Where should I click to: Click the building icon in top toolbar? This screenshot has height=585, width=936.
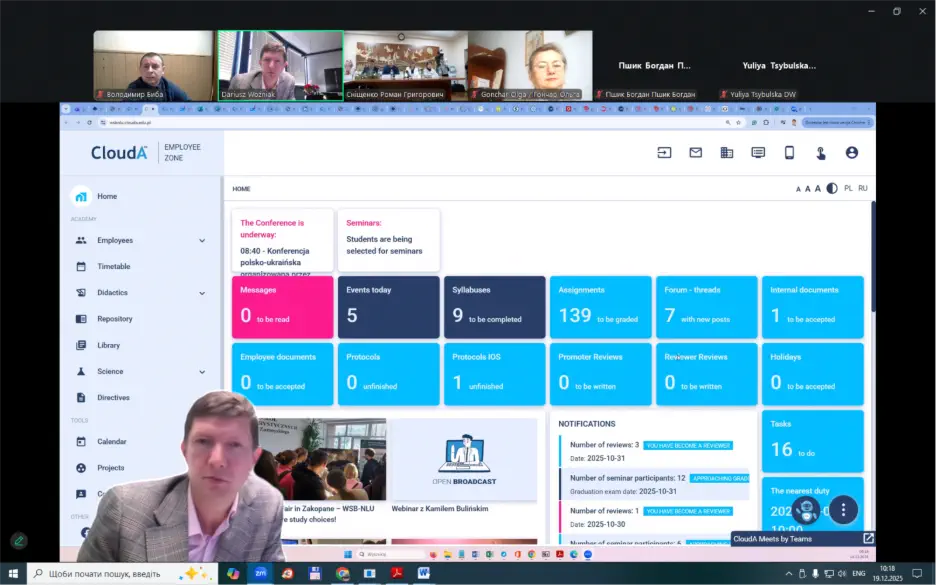click(x=727, y=153)
